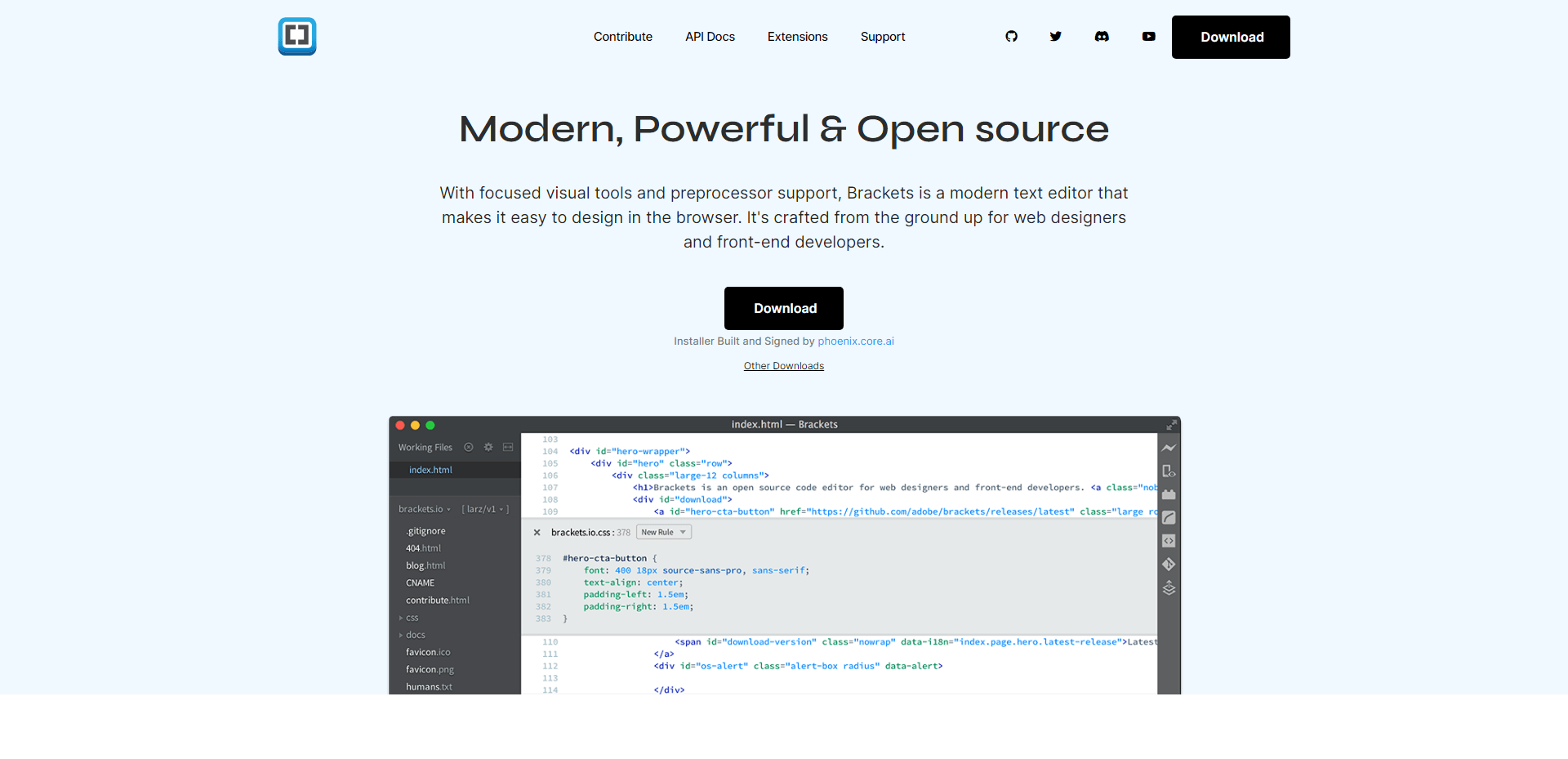The image size is (1568, 759).
Task: Select the Live Preview lightning bolt icon
Action: [x=1169, y=447]
